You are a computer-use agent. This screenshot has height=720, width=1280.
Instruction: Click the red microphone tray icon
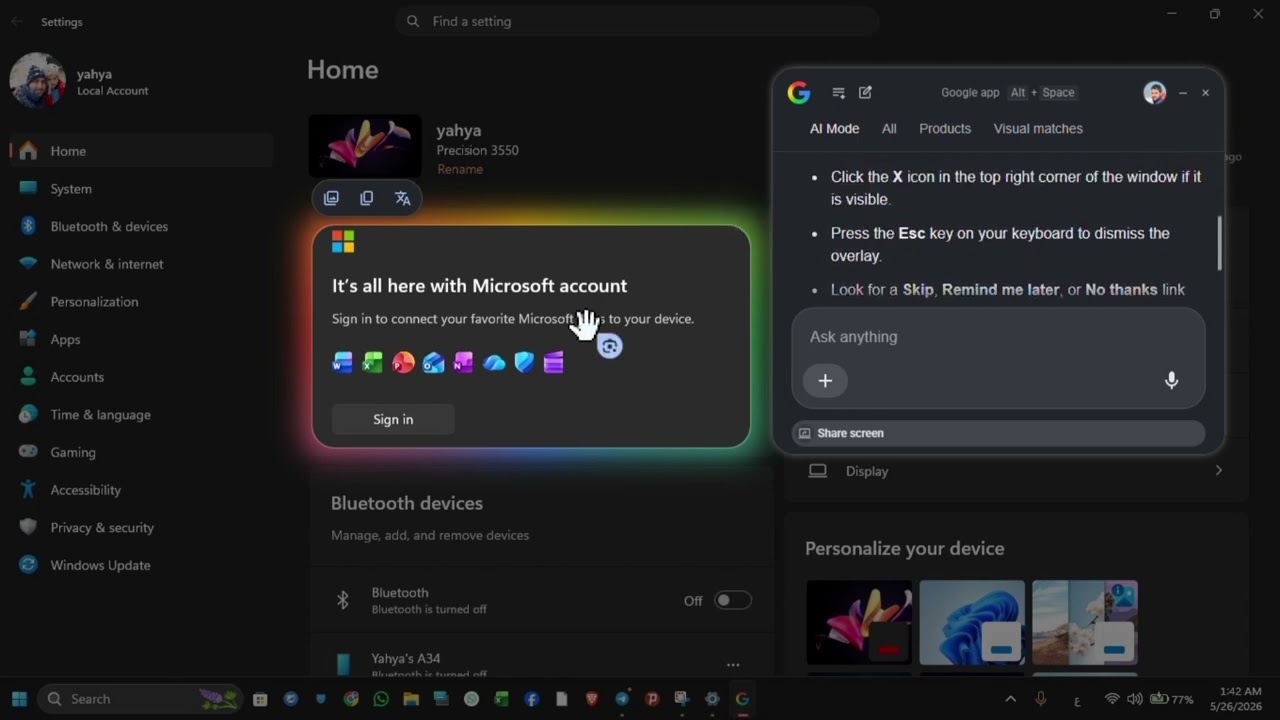(x=1041, y=699)
